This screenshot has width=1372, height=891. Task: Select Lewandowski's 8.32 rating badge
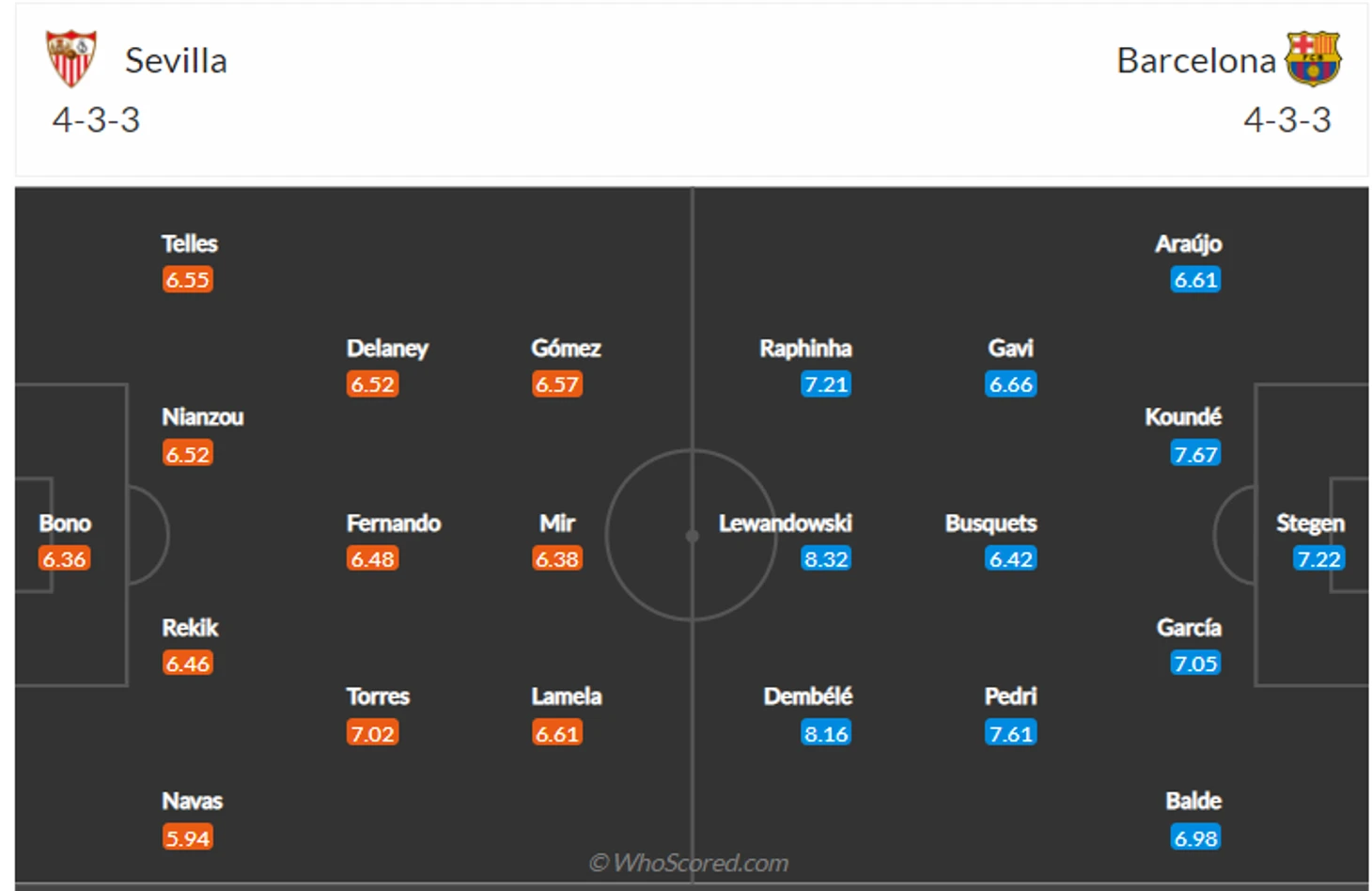(826, 559)
